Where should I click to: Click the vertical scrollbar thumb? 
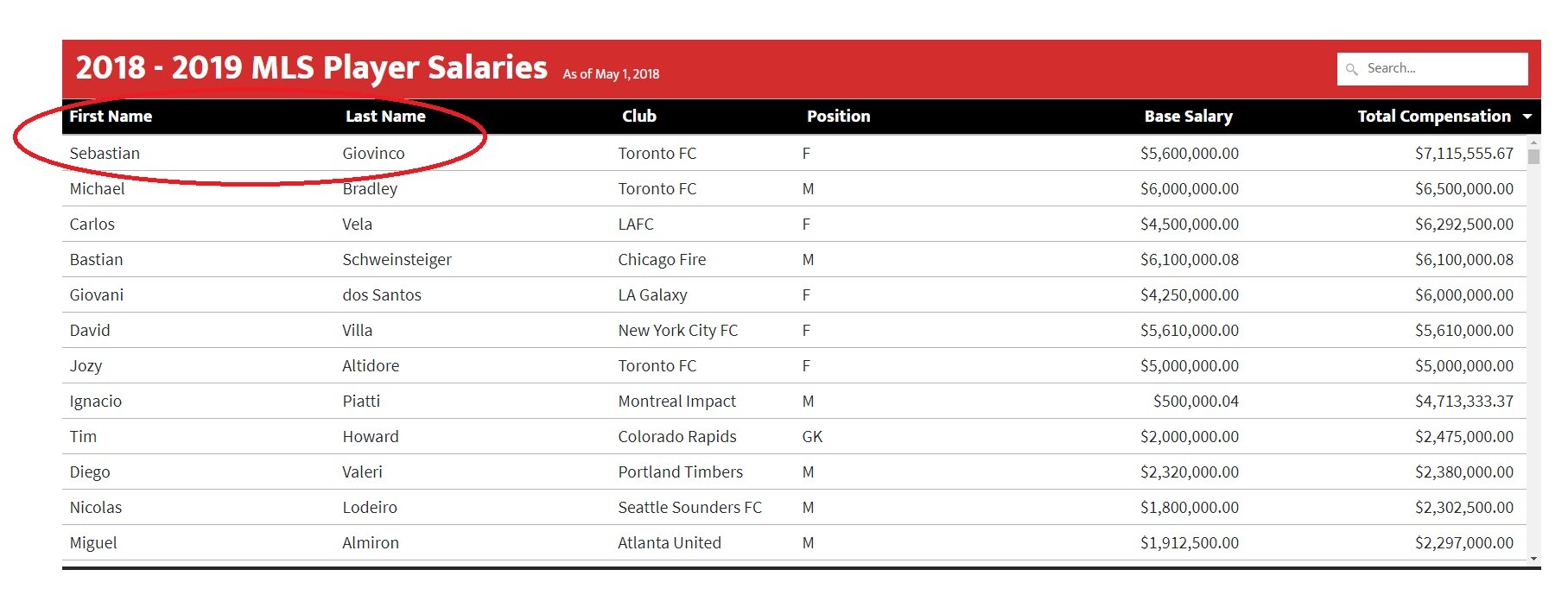point(1533,156)
